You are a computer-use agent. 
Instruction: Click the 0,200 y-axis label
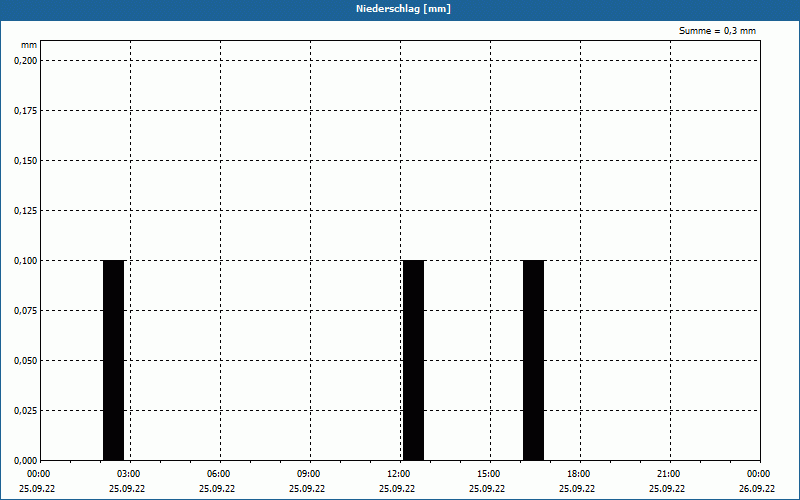coord(26,61)
